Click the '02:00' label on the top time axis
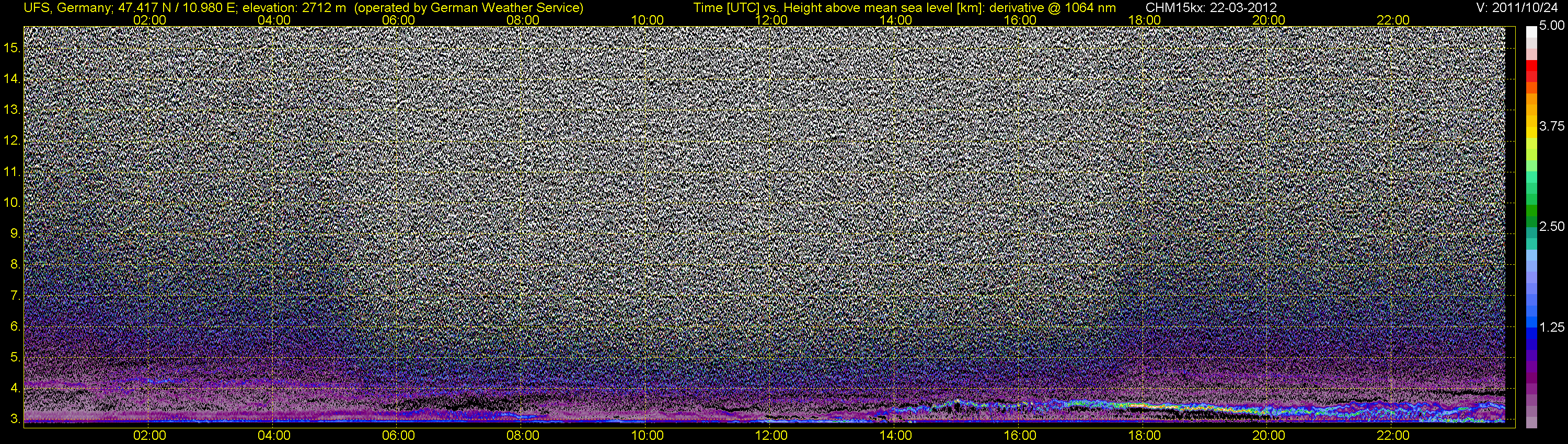 149,20
